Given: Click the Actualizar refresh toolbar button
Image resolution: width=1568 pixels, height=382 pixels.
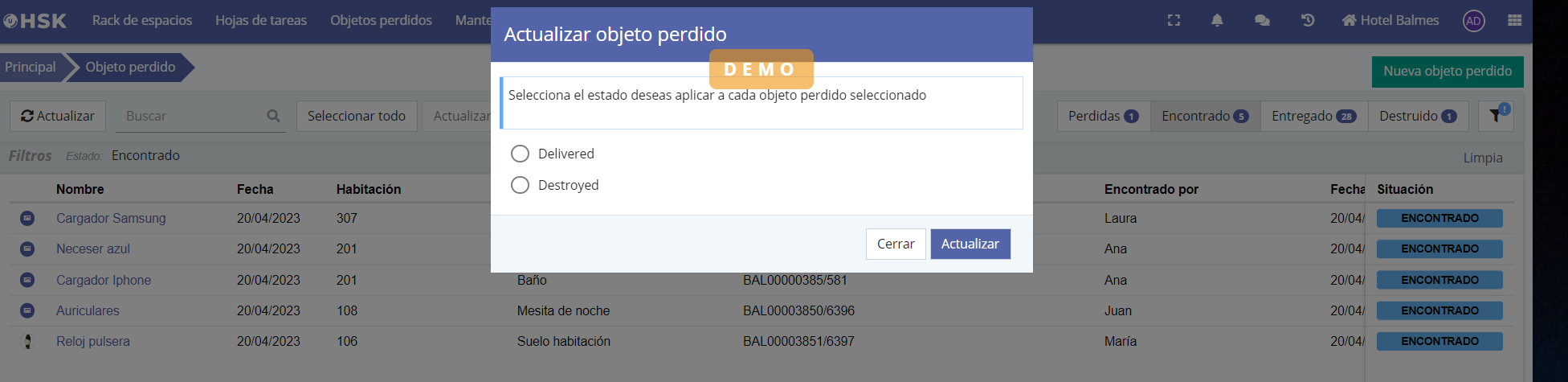Looking at the screenshot, I should click(58, 116).
